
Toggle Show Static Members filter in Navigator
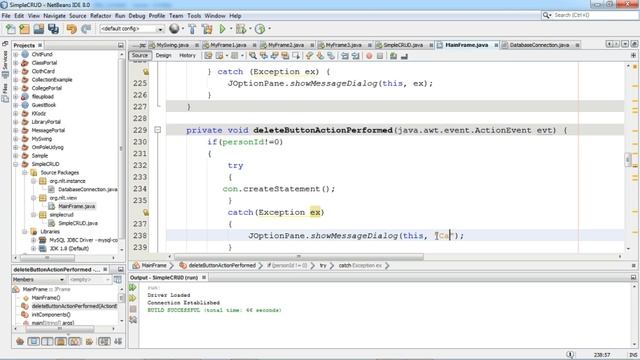[47, 341]
